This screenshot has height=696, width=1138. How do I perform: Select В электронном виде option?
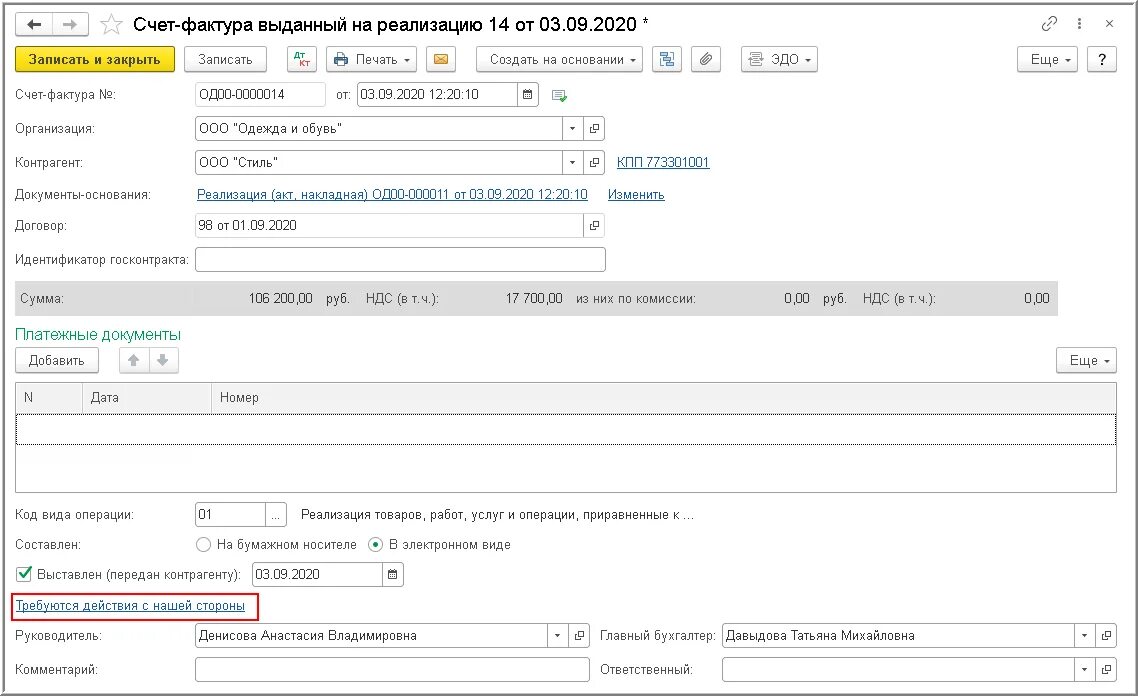click(x=375, y=544)
